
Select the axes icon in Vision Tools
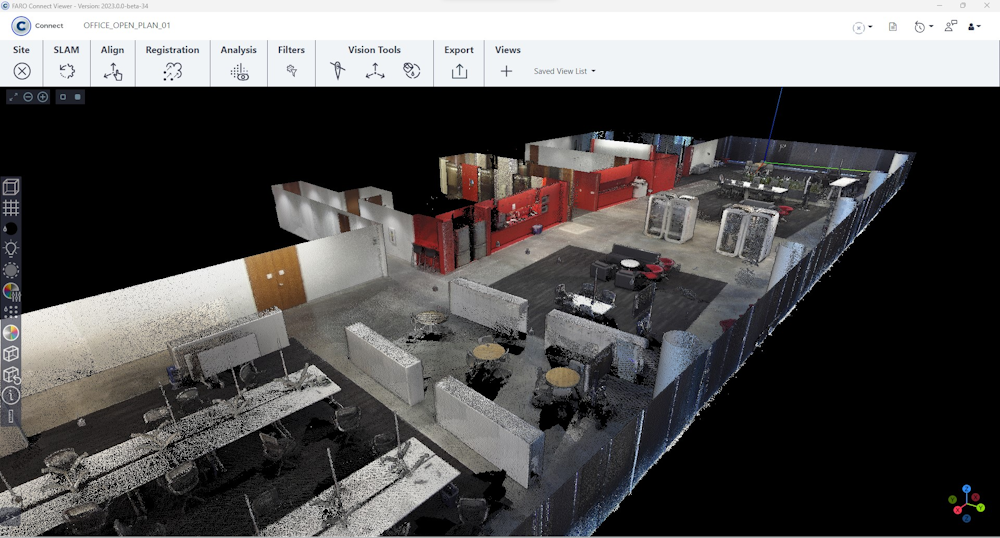[x=375, y=71]
